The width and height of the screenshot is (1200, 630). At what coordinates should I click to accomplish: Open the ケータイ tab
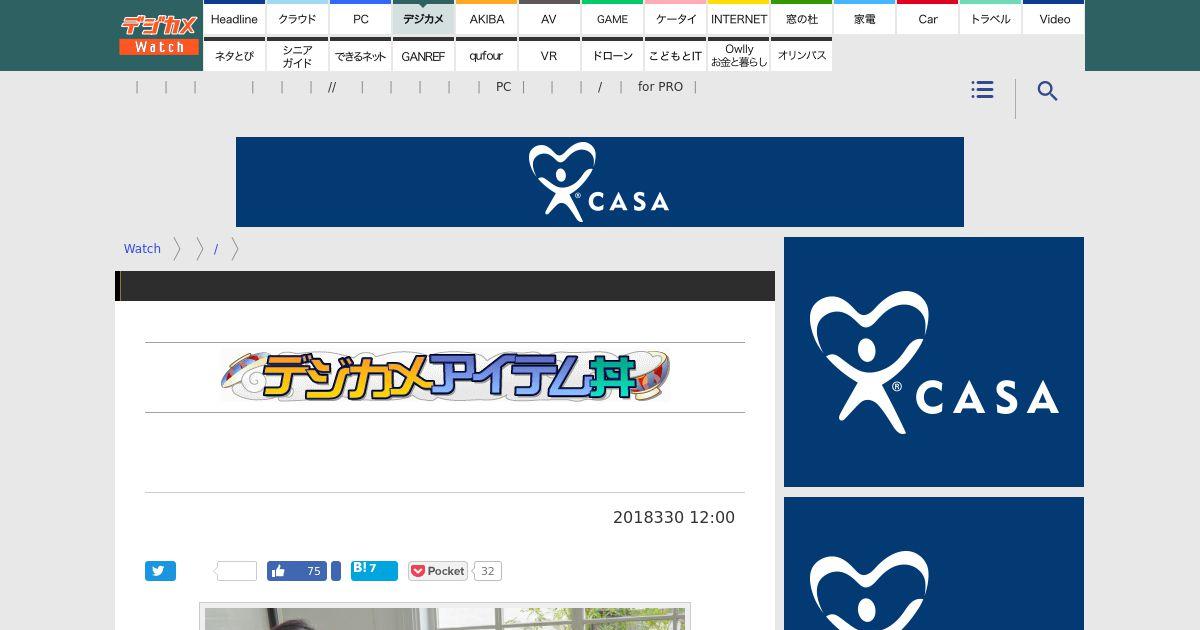point(675,18)
